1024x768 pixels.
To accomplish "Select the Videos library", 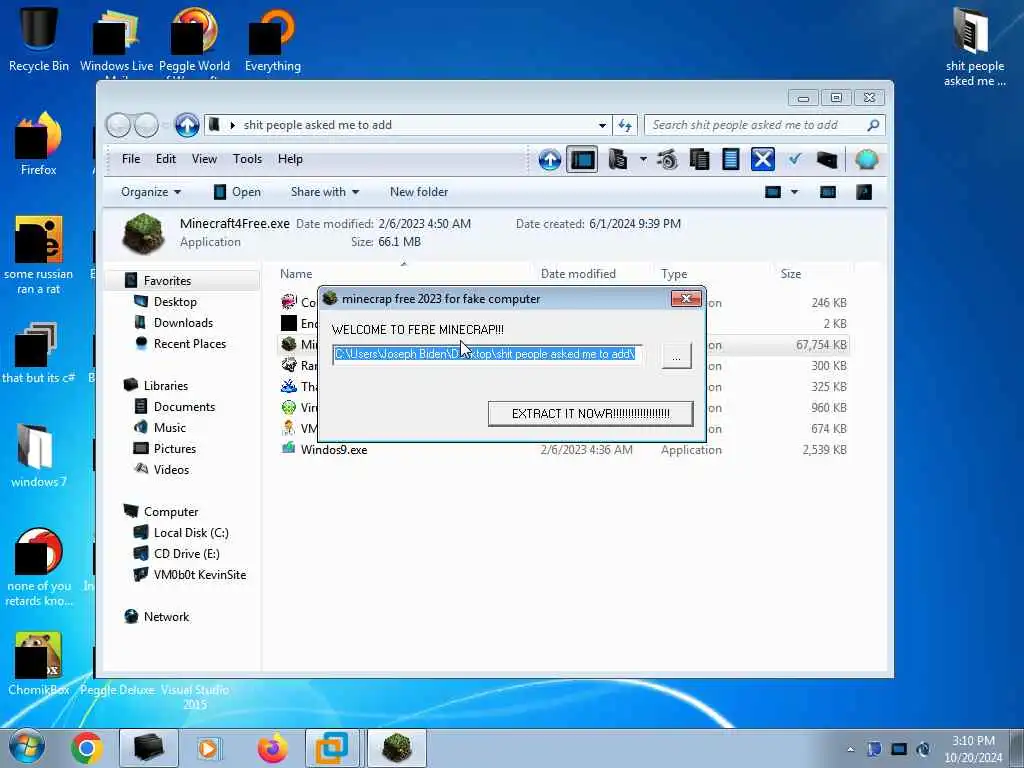I will pyautogui.click(x=171, y=470).
